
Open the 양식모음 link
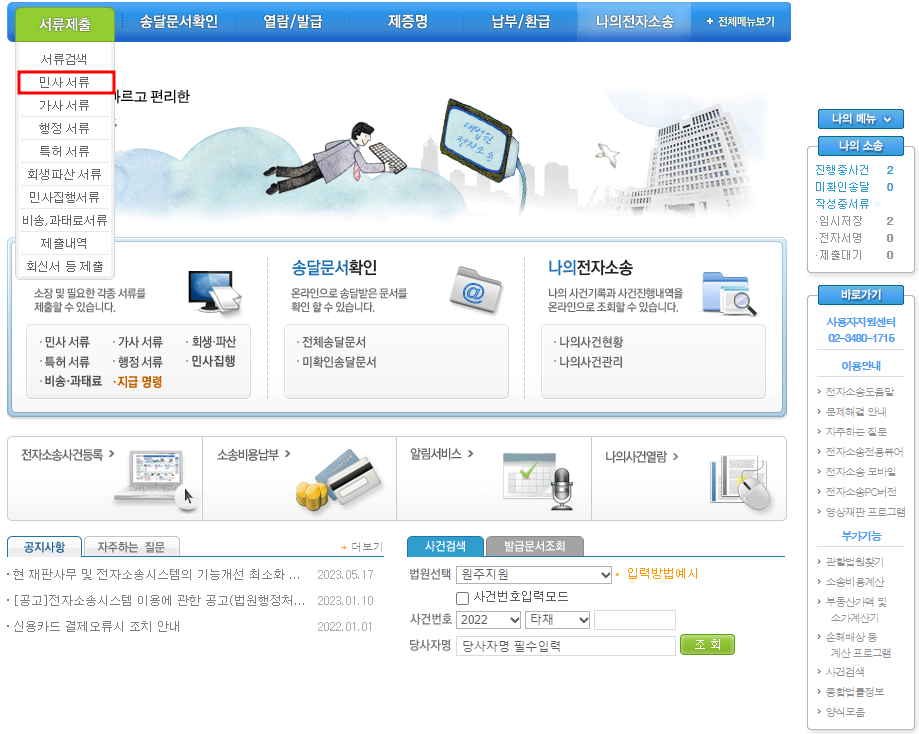point(845,712)
